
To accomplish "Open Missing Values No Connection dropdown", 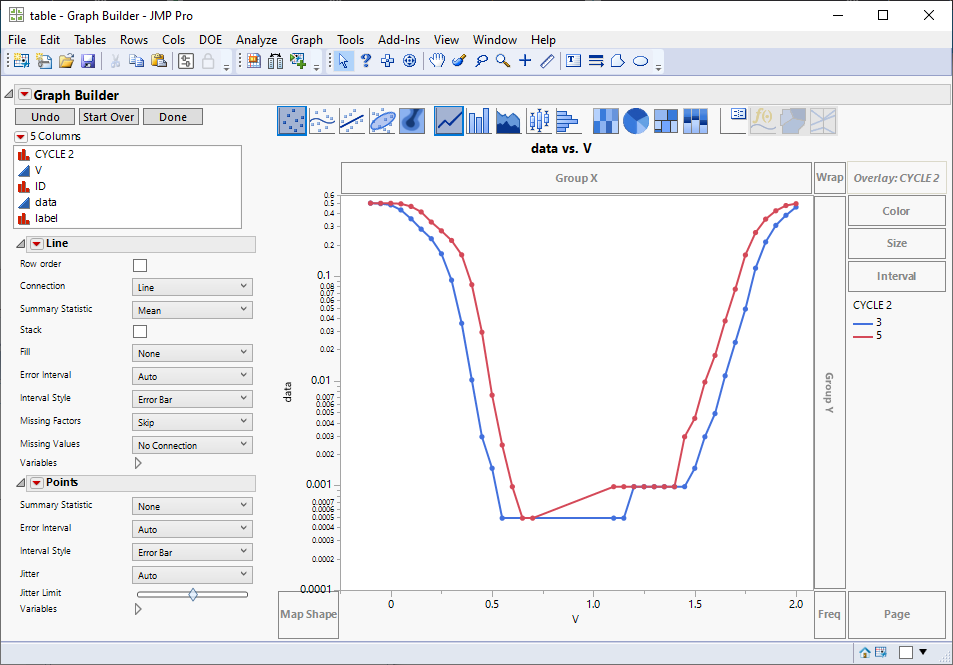I will click(x=192, y=445).
